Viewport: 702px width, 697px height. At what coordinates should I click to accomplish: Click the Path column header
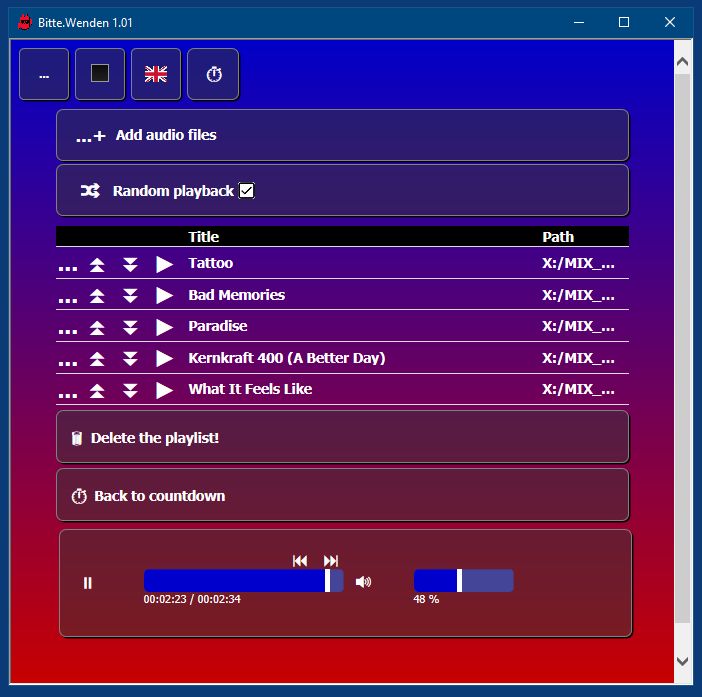click(x=558, y=236)
